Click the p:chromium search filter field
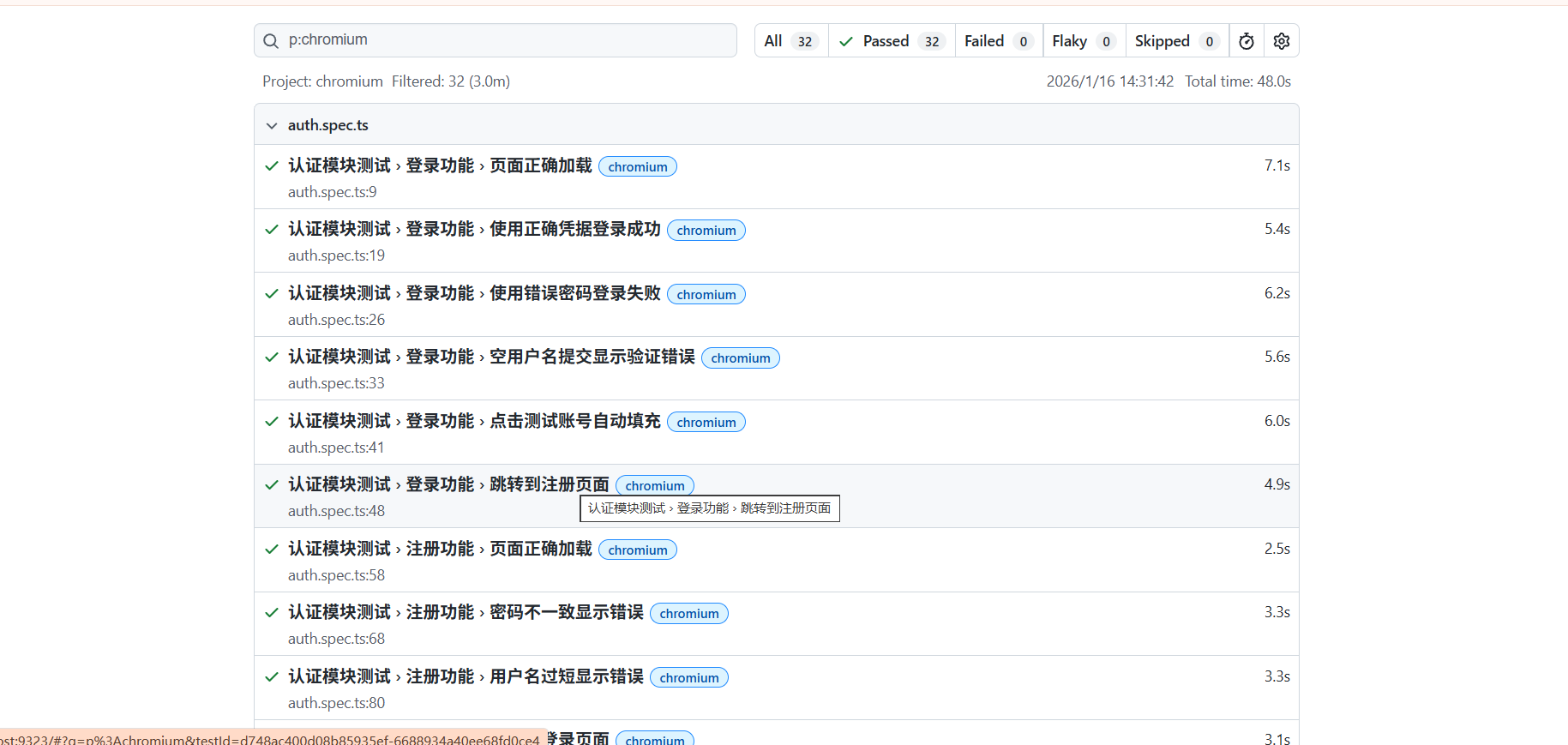The width and height of the screenshot is (1568, 745). [496, 40]
